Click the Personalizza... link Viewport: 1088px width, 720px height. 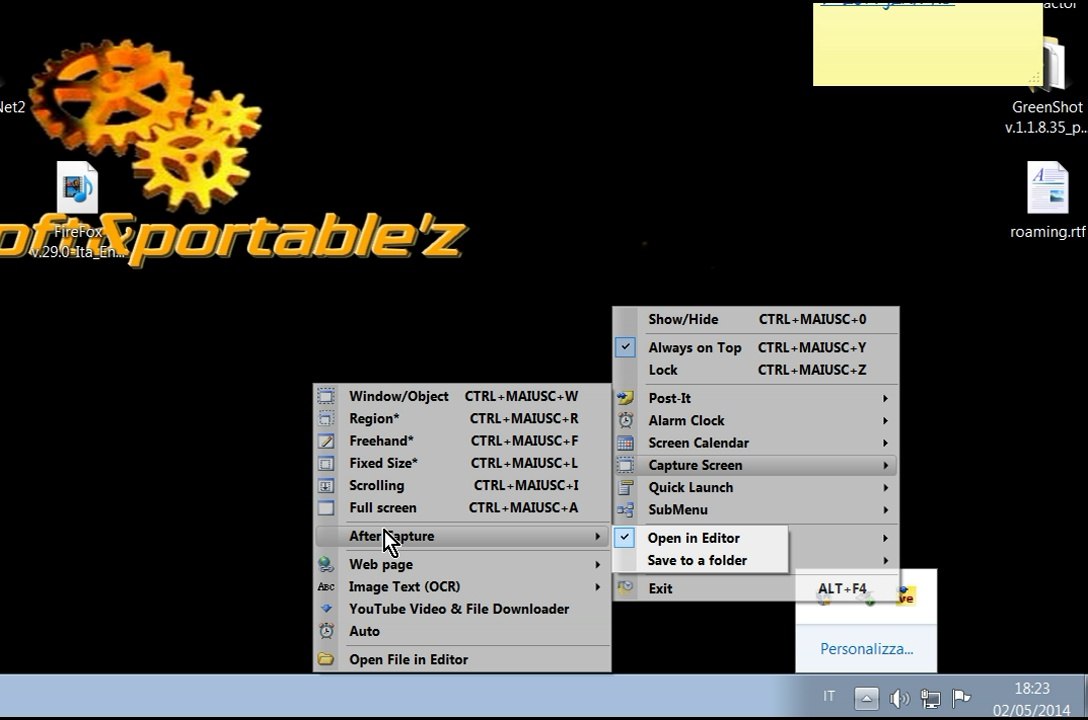tap(866, 649)
